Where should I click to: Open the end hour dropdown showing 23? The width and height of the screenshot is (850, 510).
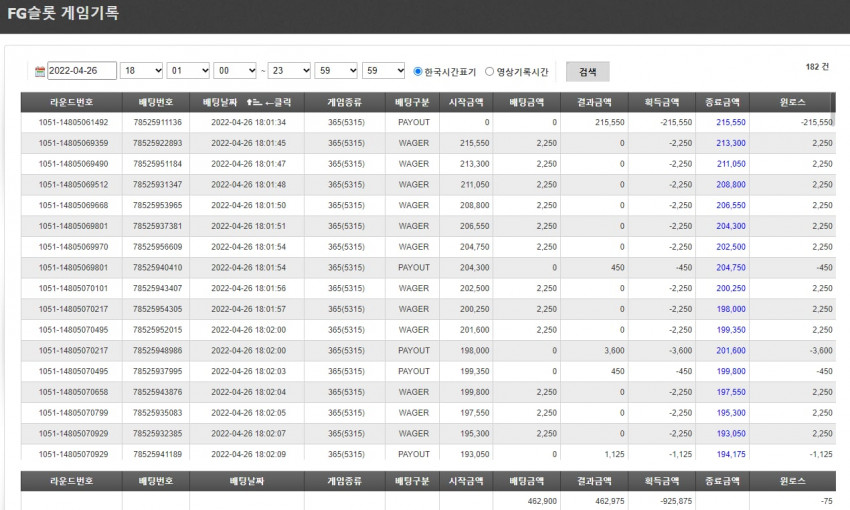289,70
